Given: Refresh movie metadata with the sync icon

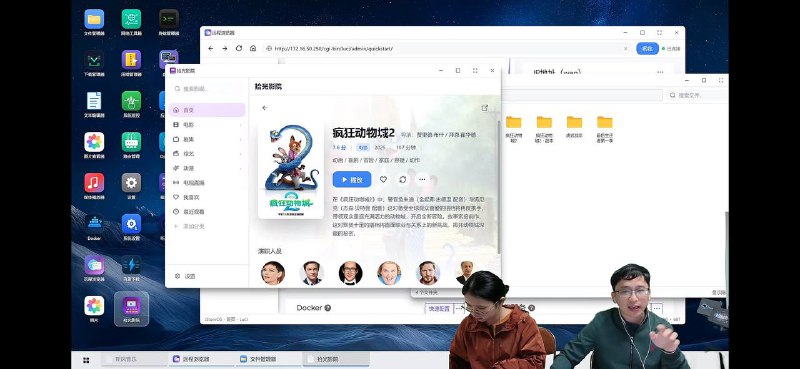Looking at the screenshot, I should pos(403,180).
